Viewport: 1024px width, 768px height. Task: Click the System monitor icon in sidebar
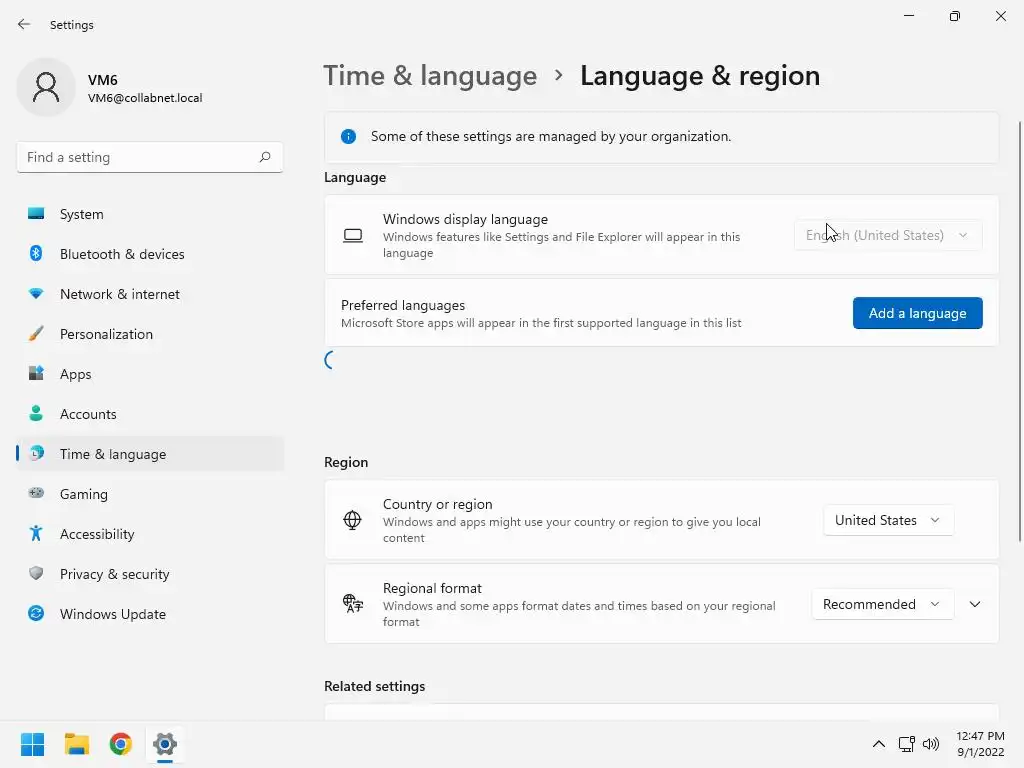tap(36, 214)
